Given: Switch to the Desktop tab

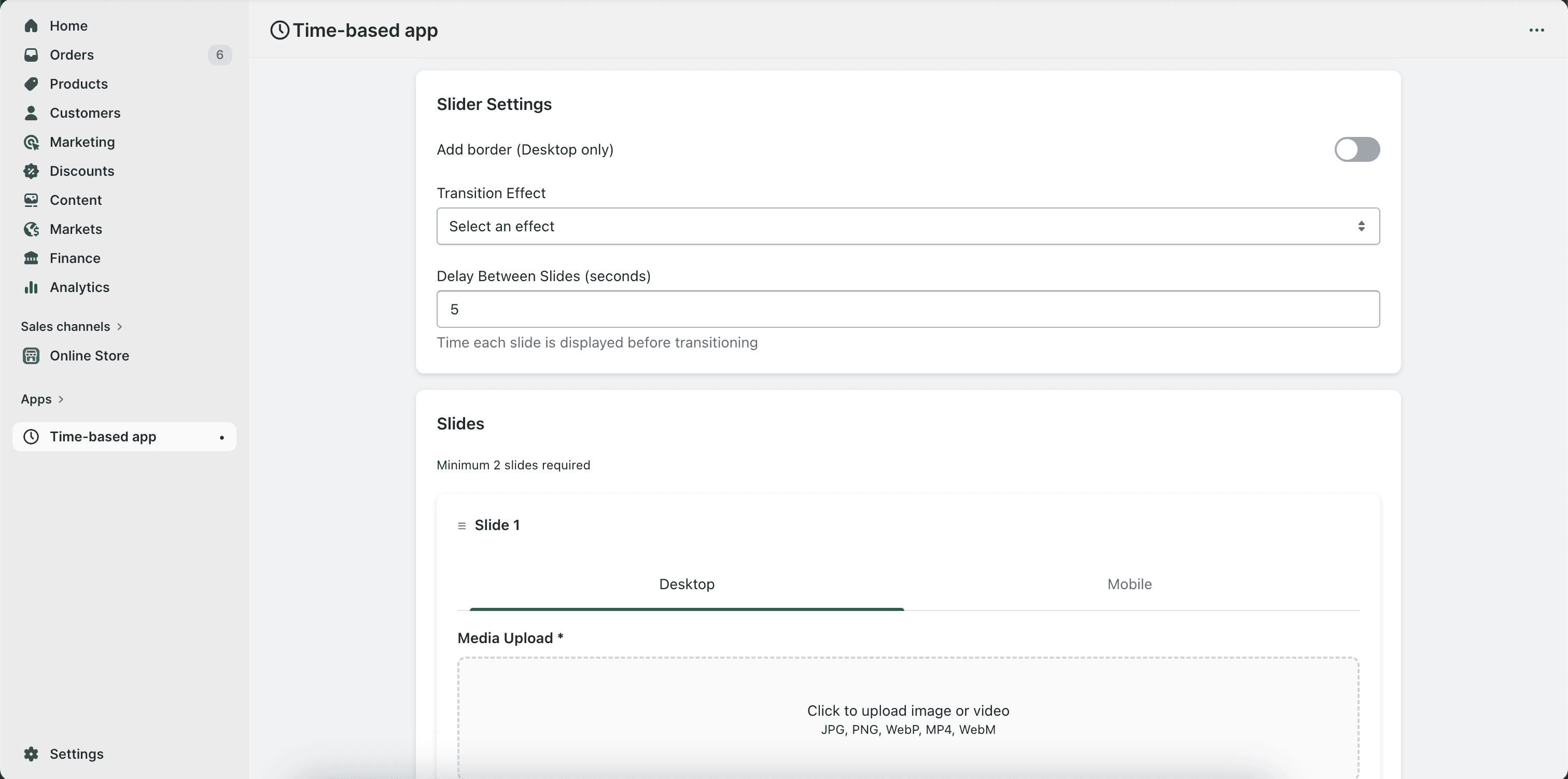Looking at the screenshot, I should 687,584.
